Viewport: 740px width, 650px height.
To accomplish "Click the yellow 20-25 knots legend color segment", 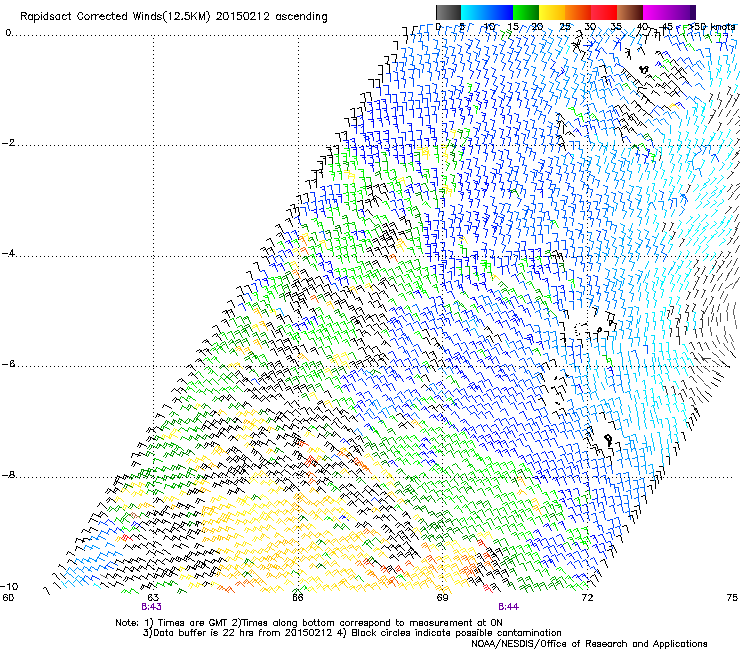I will click(x=552, y=12).
